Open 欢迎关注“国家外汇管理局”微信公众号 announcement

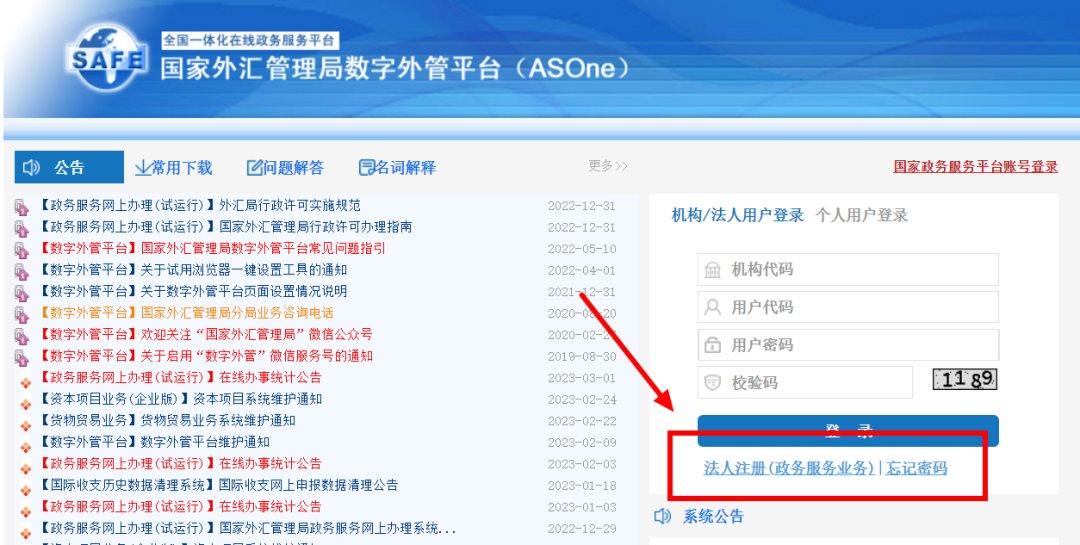tap(205, 334)
